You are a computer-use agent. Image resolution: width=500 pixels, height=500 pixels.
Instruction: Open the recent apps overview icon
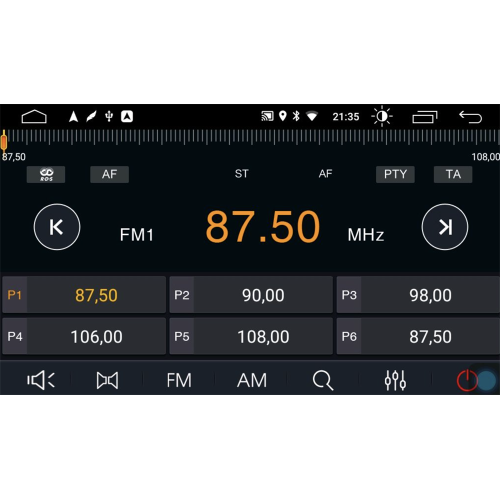point(425,117)
